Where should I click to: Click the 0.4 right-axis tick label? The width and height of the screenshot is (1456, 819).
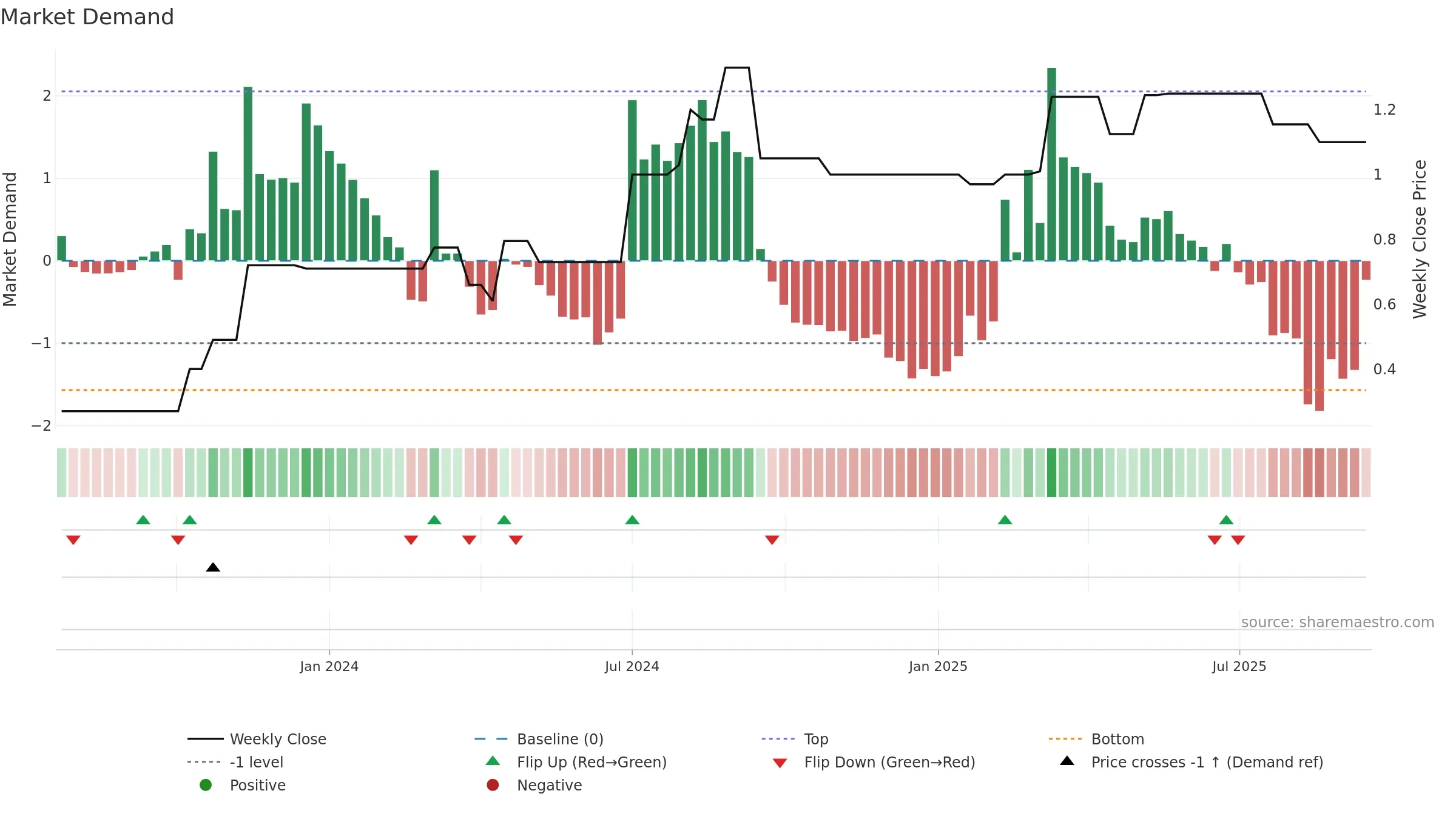coord(1384,369)
